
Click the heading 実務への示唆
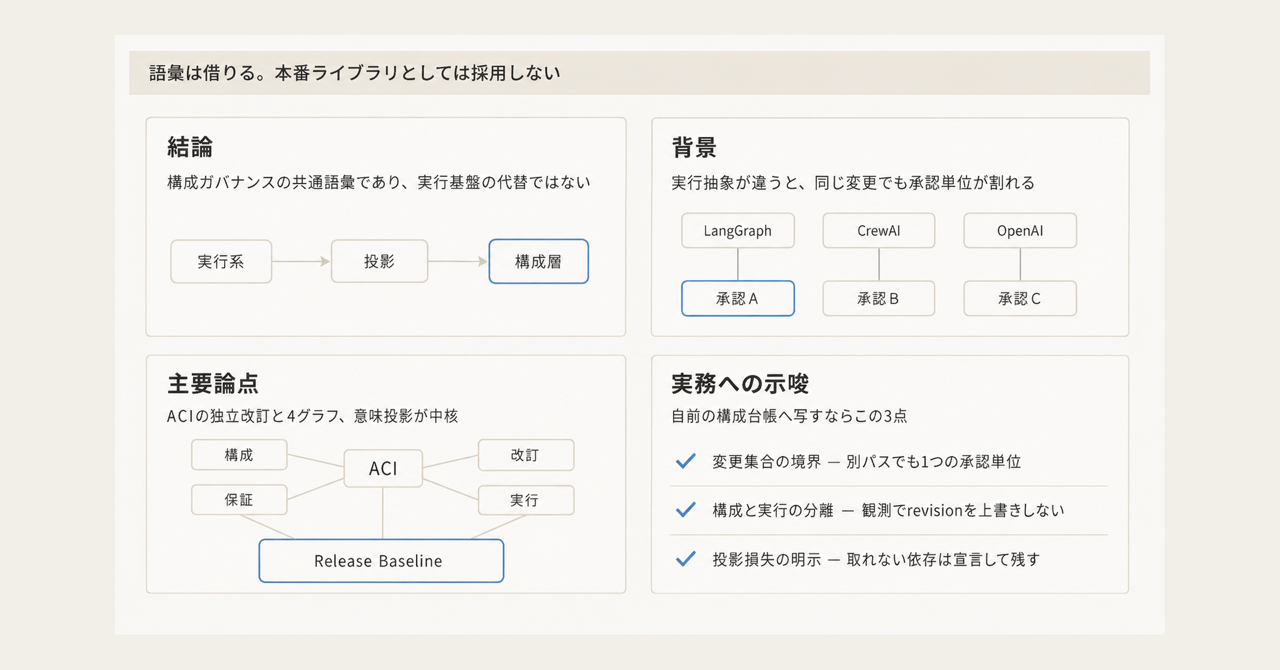[x=740, y=384]
